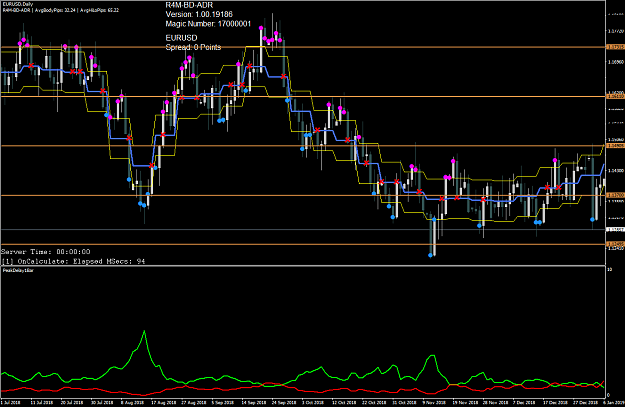This screenshot has height=407, width=625.
Task: Click the 19 Nov 2018 date label
Action: [464, 403]
